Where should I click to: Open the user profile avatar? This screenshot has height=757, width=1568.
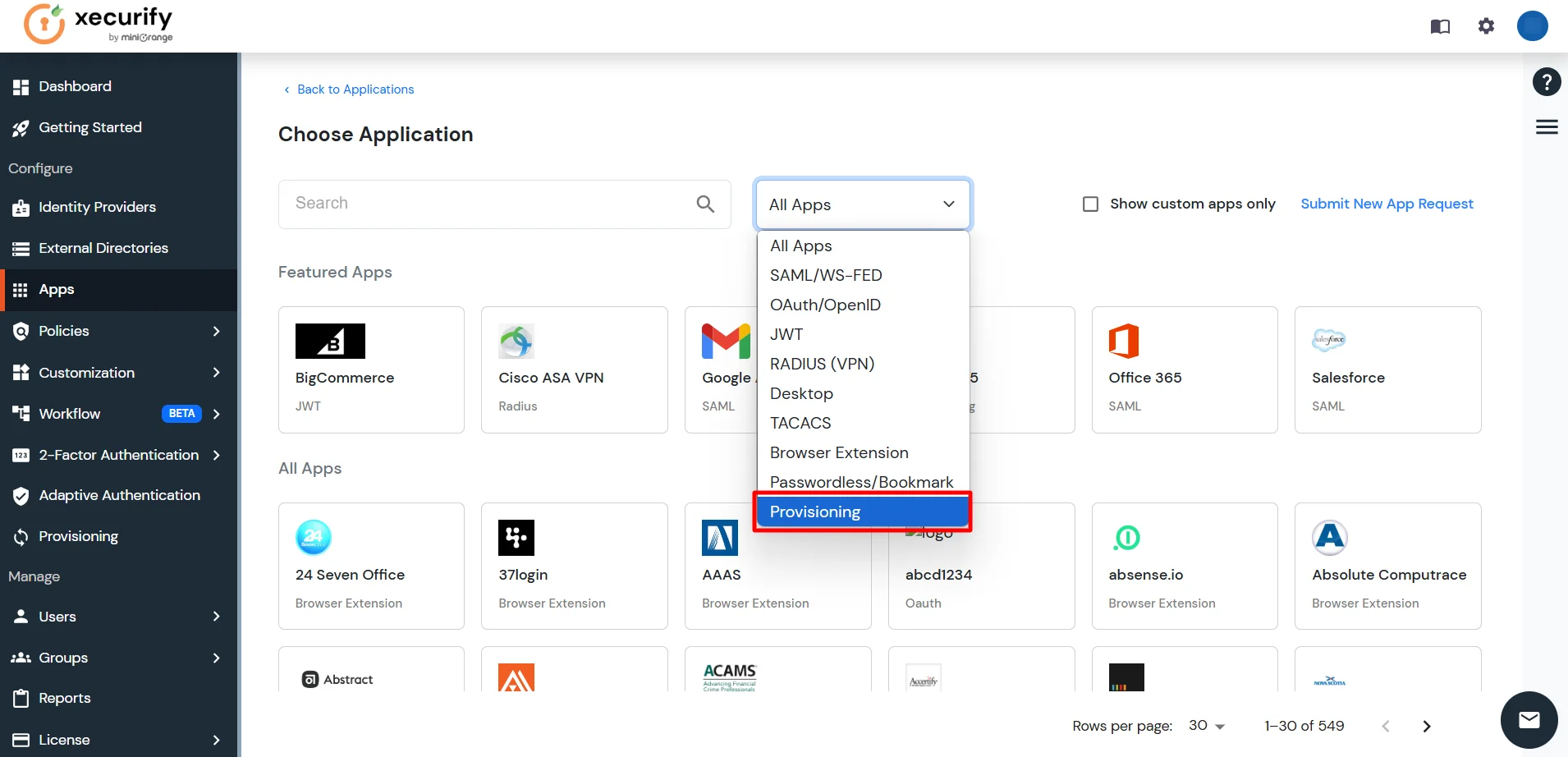coord(1532,25)
